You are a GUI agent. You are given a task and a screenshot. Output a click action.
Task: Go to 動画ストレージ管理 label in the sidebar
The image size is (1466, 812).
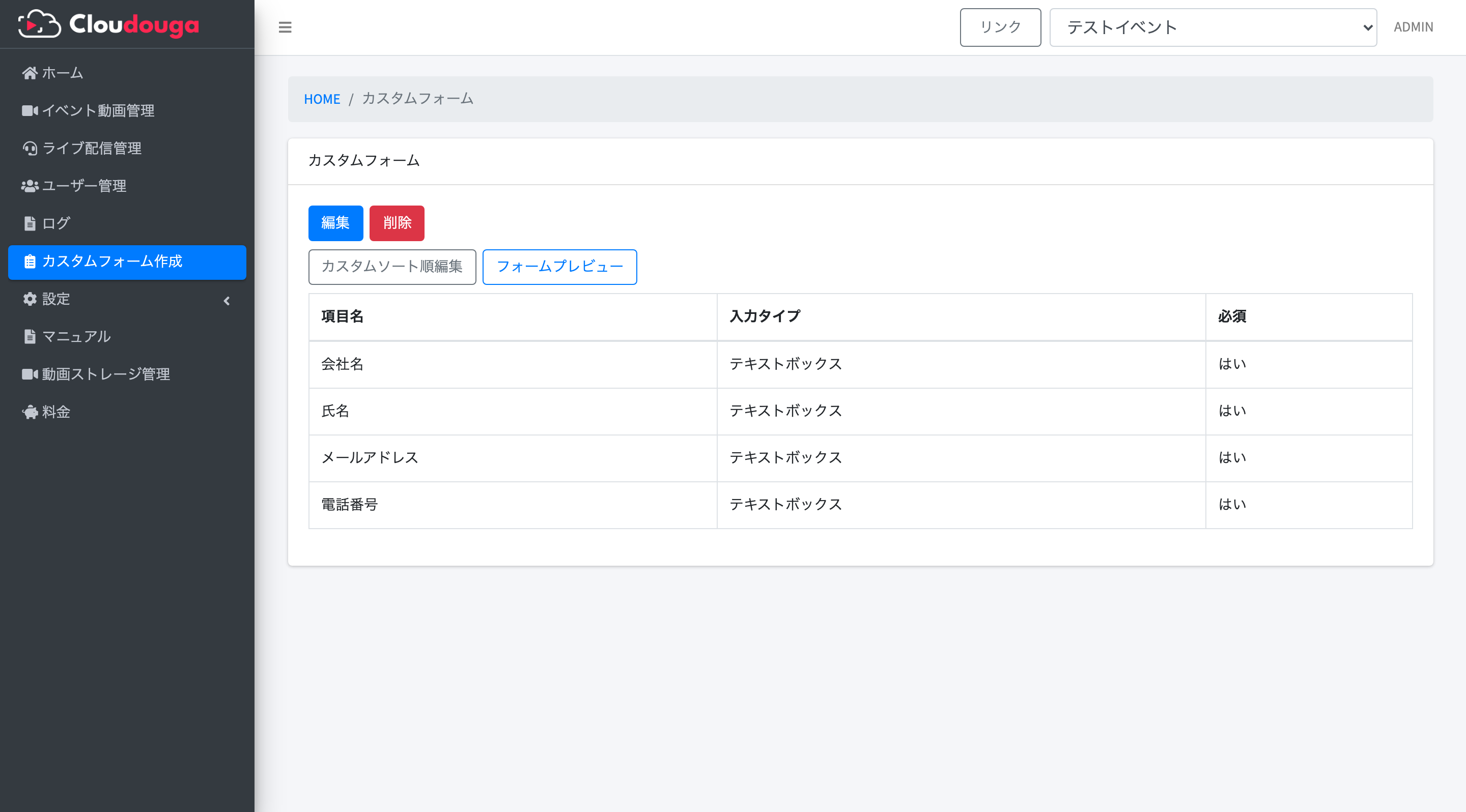106,373
